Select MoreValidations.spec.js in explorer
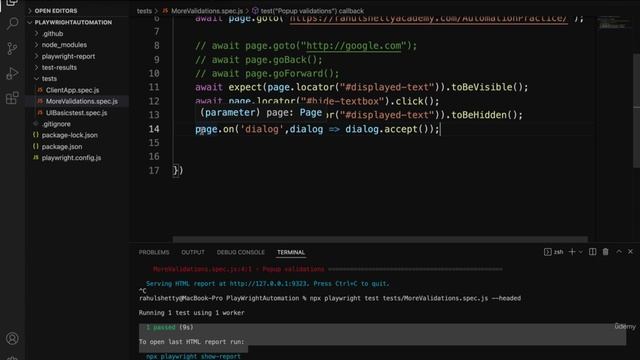This screenshot has height=360, width=640. pyautogui.click(x=81, y=101)
